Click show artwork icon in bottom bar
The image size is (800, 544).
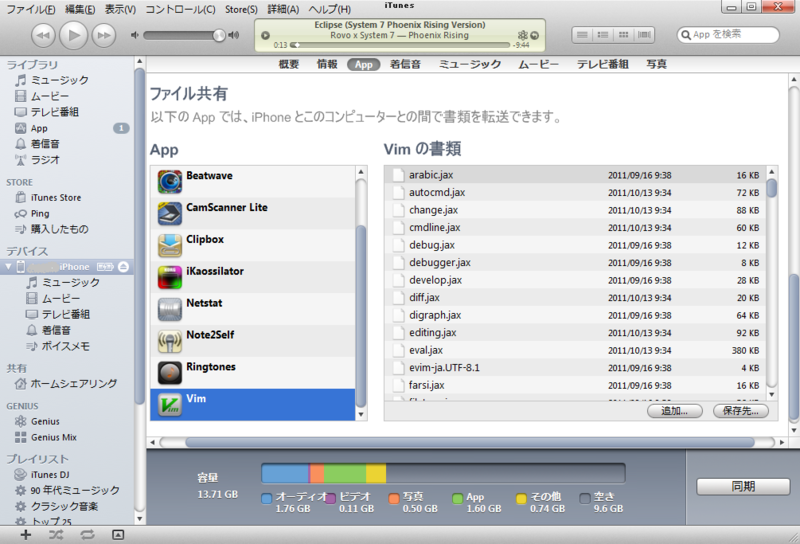point(118,535)
